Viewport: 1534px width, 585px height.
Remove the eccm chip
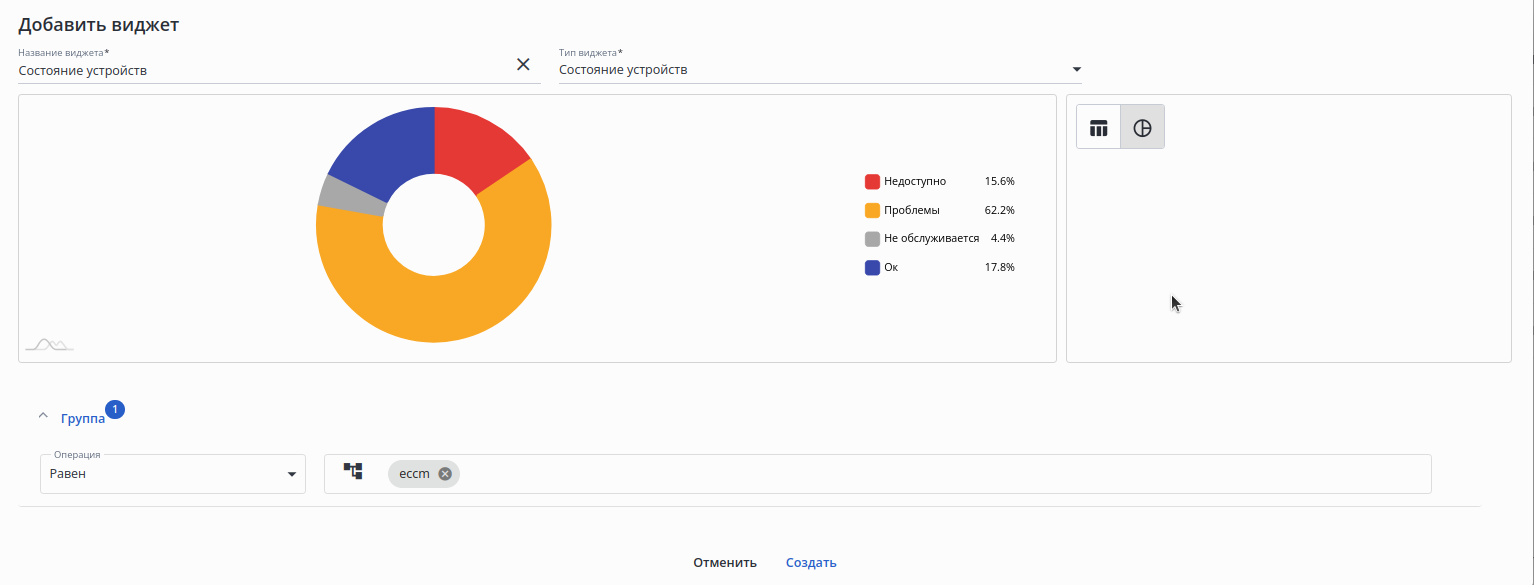tap(445, 474)
